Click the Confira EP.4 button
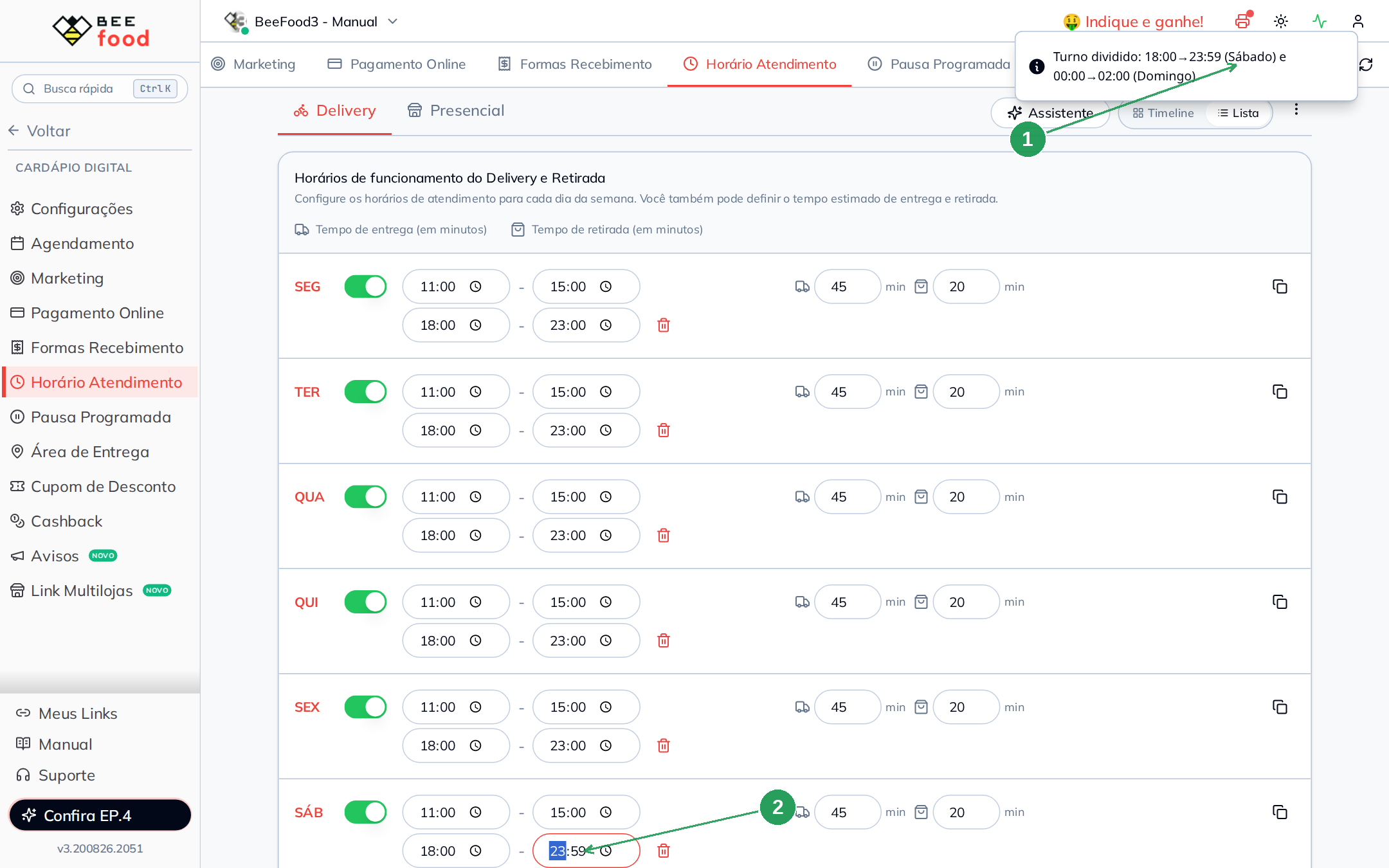The width and height of the screenshot is (1389, 868). 100,815
